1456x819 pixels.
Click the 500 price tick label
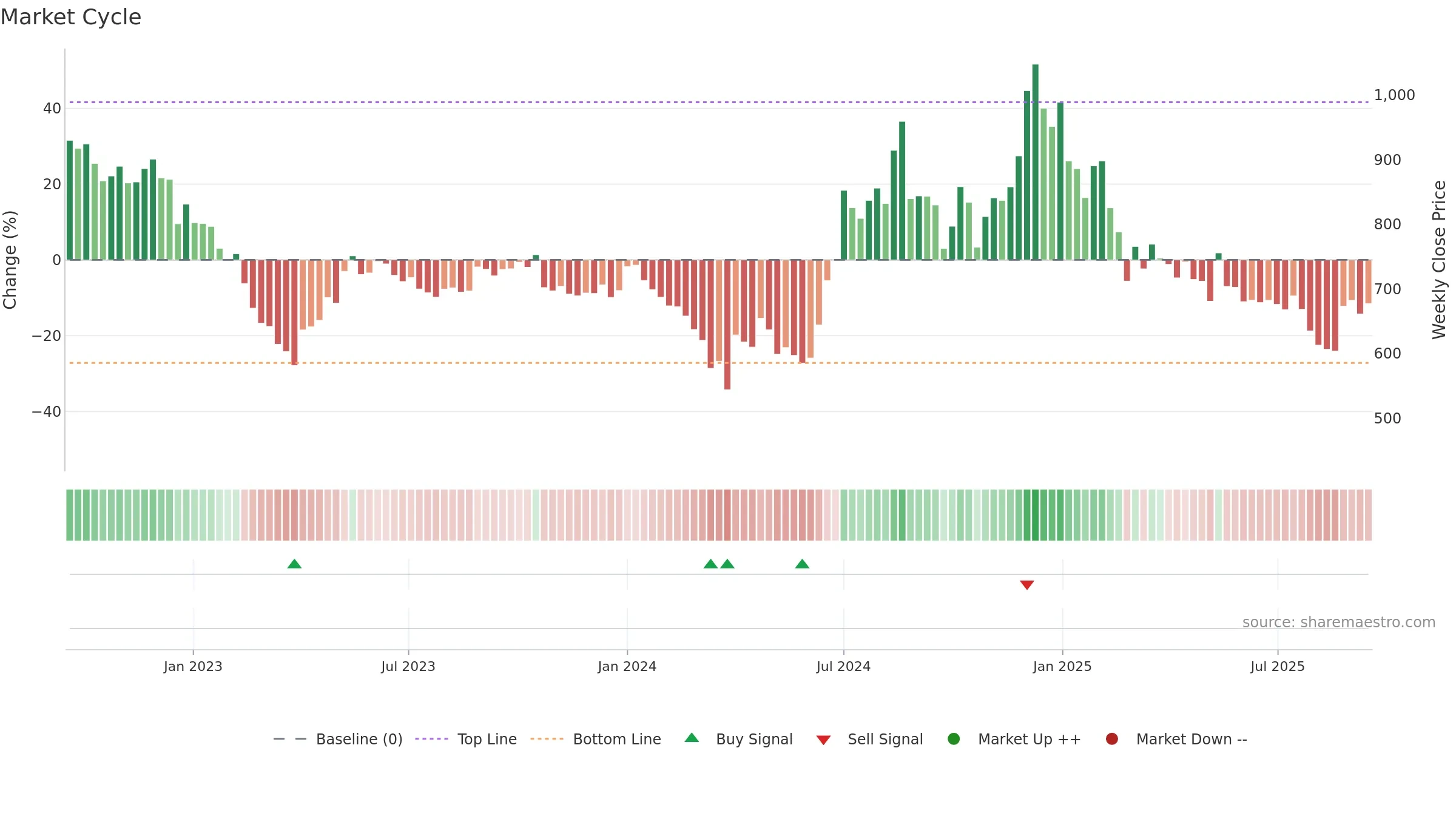1387,419
